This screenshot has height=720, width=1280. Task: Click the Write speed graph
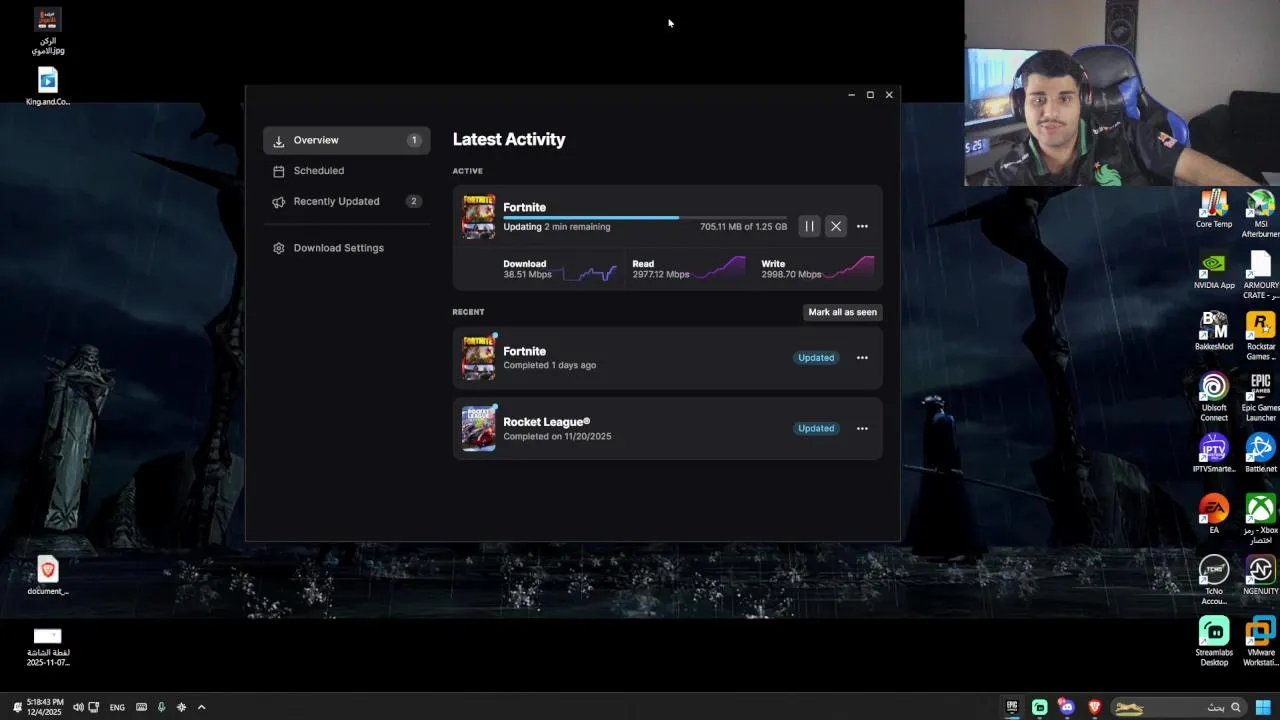click(849, 269)
